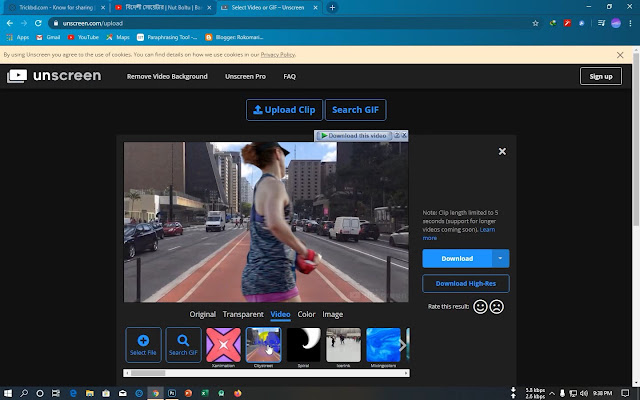Viewport: 640px width, 400px height.
Task: Rate result with sad smiley
Action: click(496, 307)
